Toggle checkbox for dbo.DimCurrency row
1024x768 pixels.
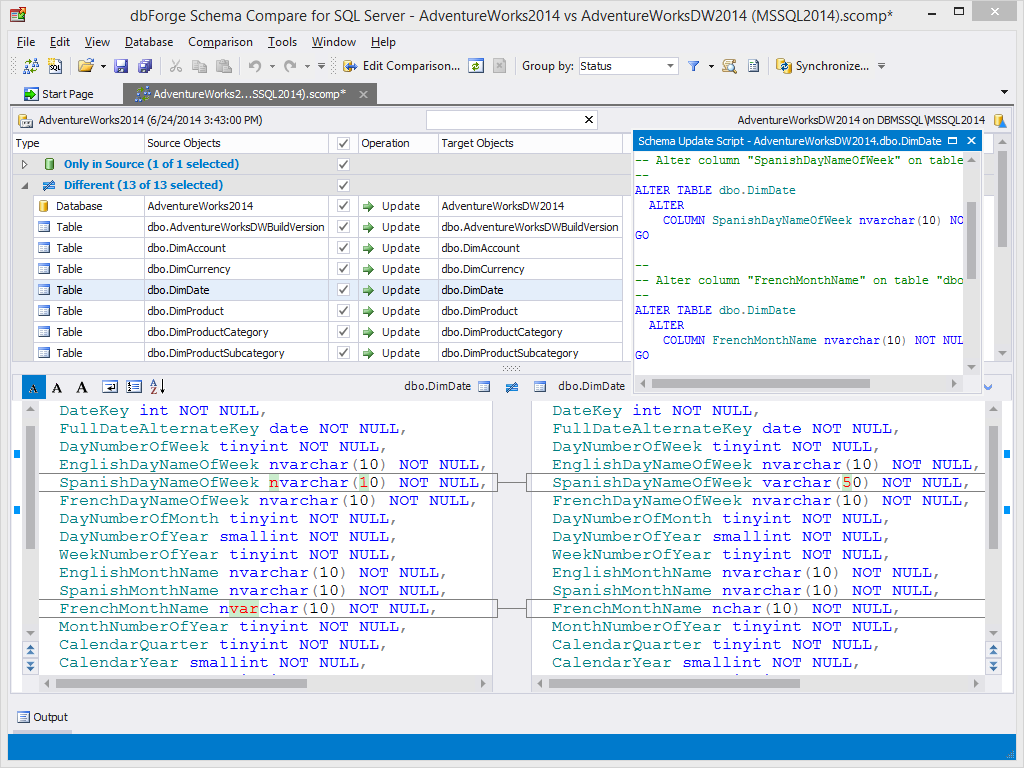tap(344, 269)
